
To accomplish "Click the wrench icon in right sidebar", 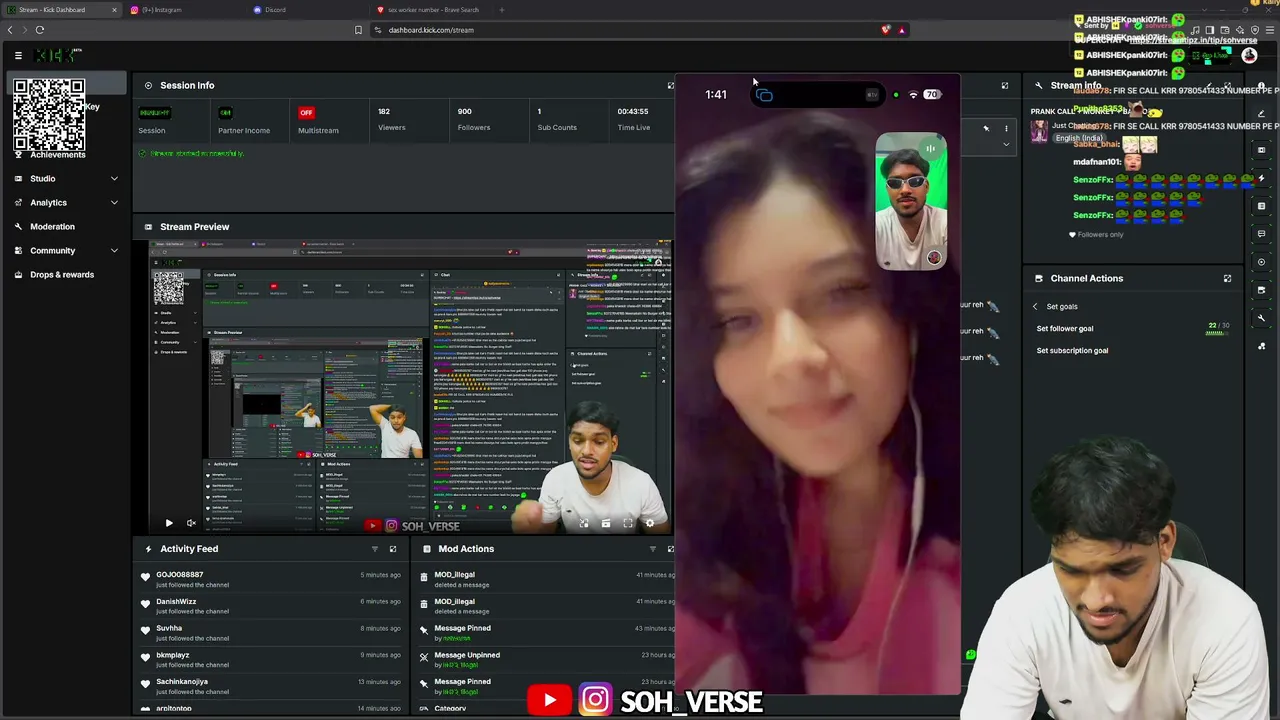I will pyautogui.click(x=1262, y=318).
